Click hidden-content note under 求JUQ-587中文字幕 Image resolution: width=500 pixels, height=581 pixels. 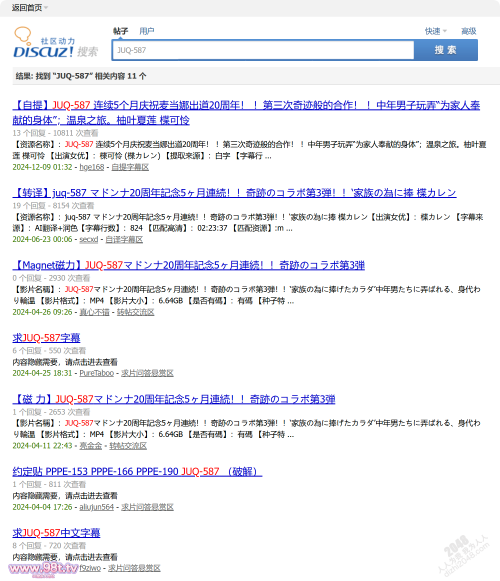(65, 557)
